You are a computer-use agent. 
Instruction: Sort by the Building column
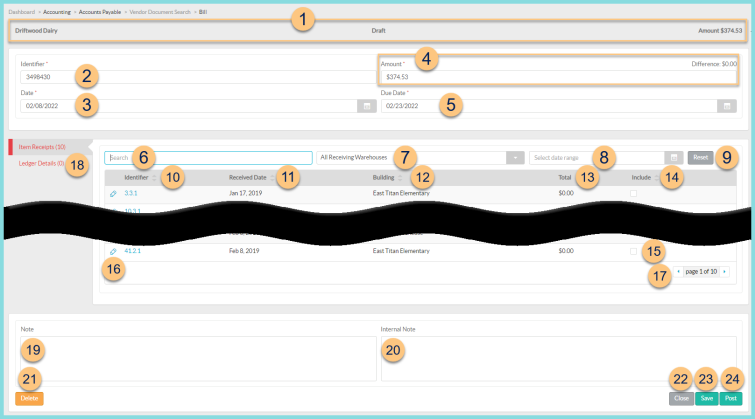pyautogui.click(x=387, y=178)
